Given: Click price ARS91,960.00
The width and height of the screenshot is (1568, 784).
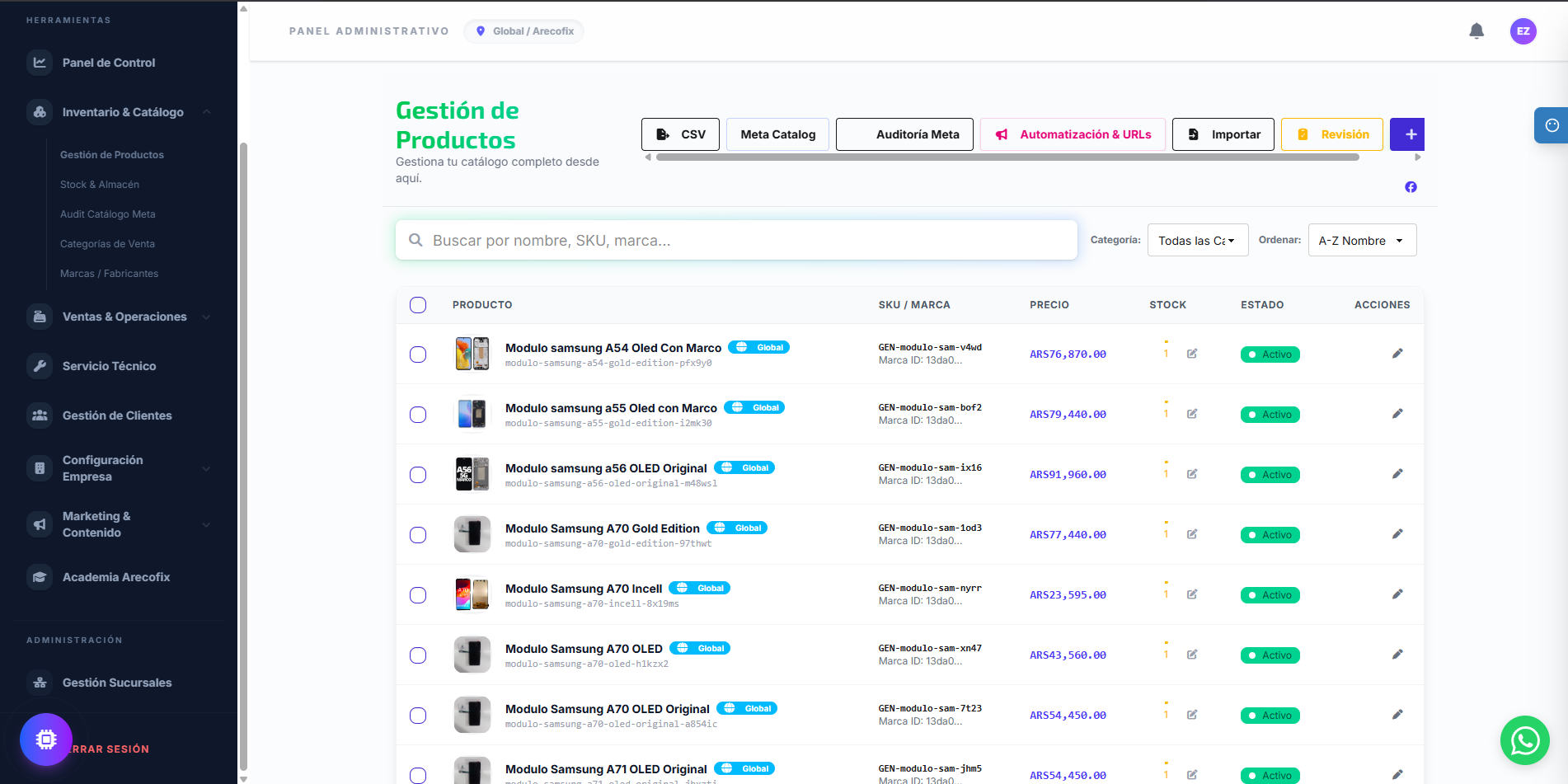Looking at the screenshot, I should (x=1068, y=475).
